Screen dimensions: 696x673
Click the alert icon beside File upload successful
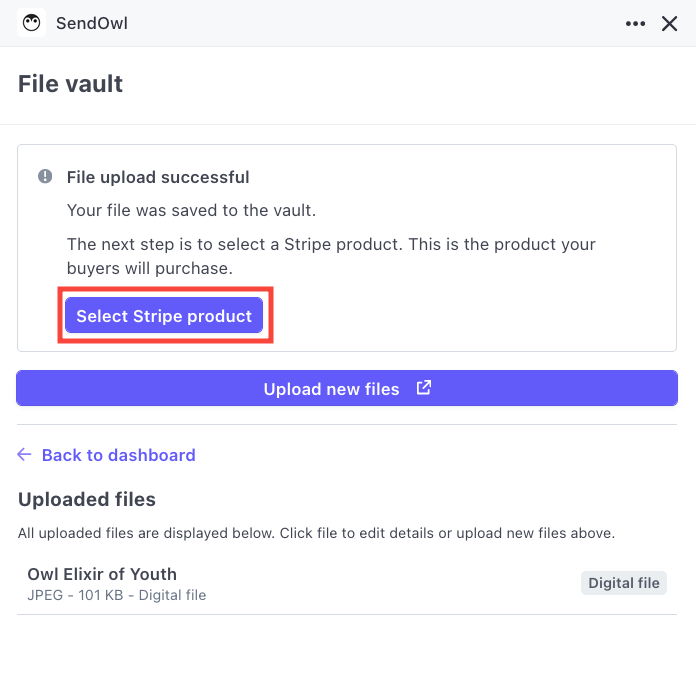click(45, 177)
